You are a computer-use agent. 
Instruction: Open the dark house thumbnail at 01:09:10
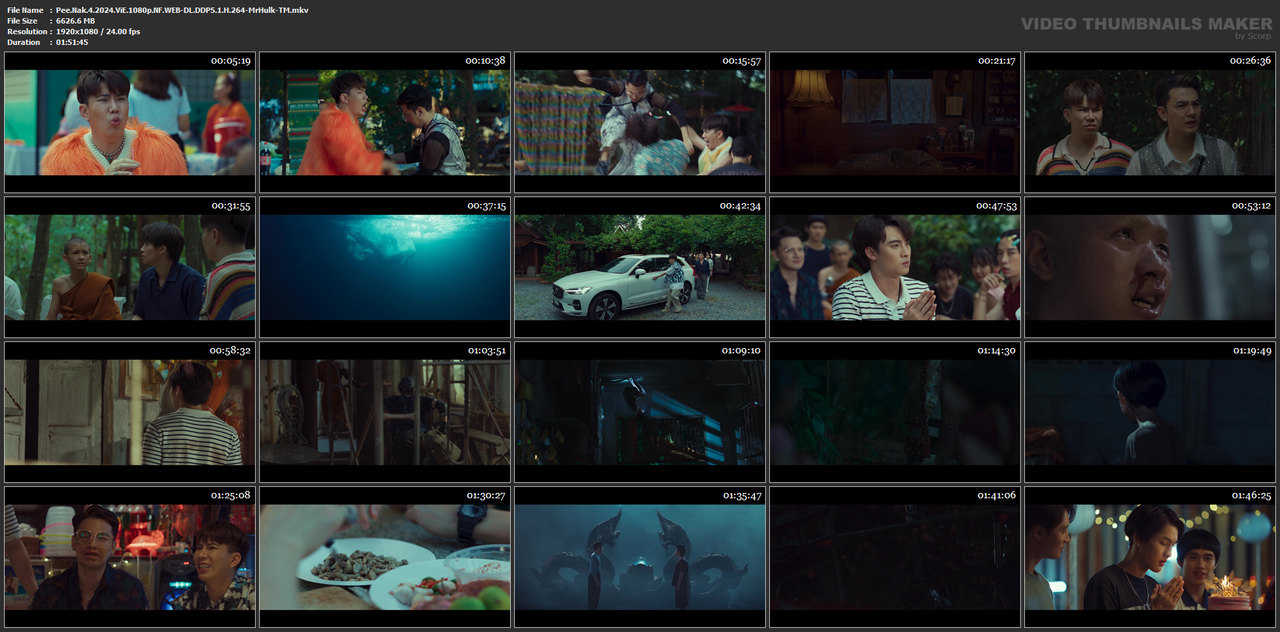pyautogui.click(x=640, y=412)
